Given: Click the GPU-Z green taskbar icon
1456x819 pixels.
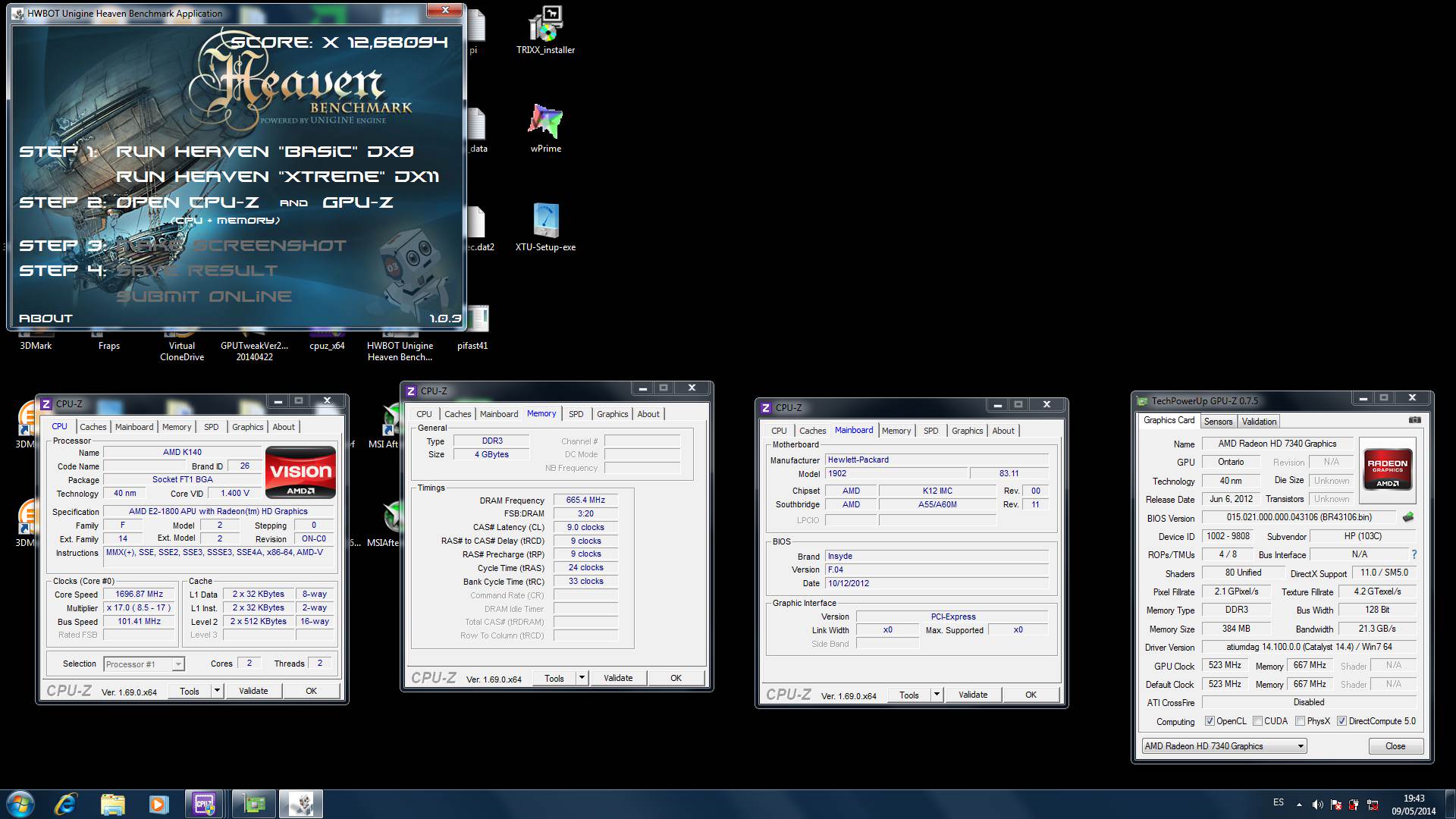Looking at the screenshot, I should [254, 804].
